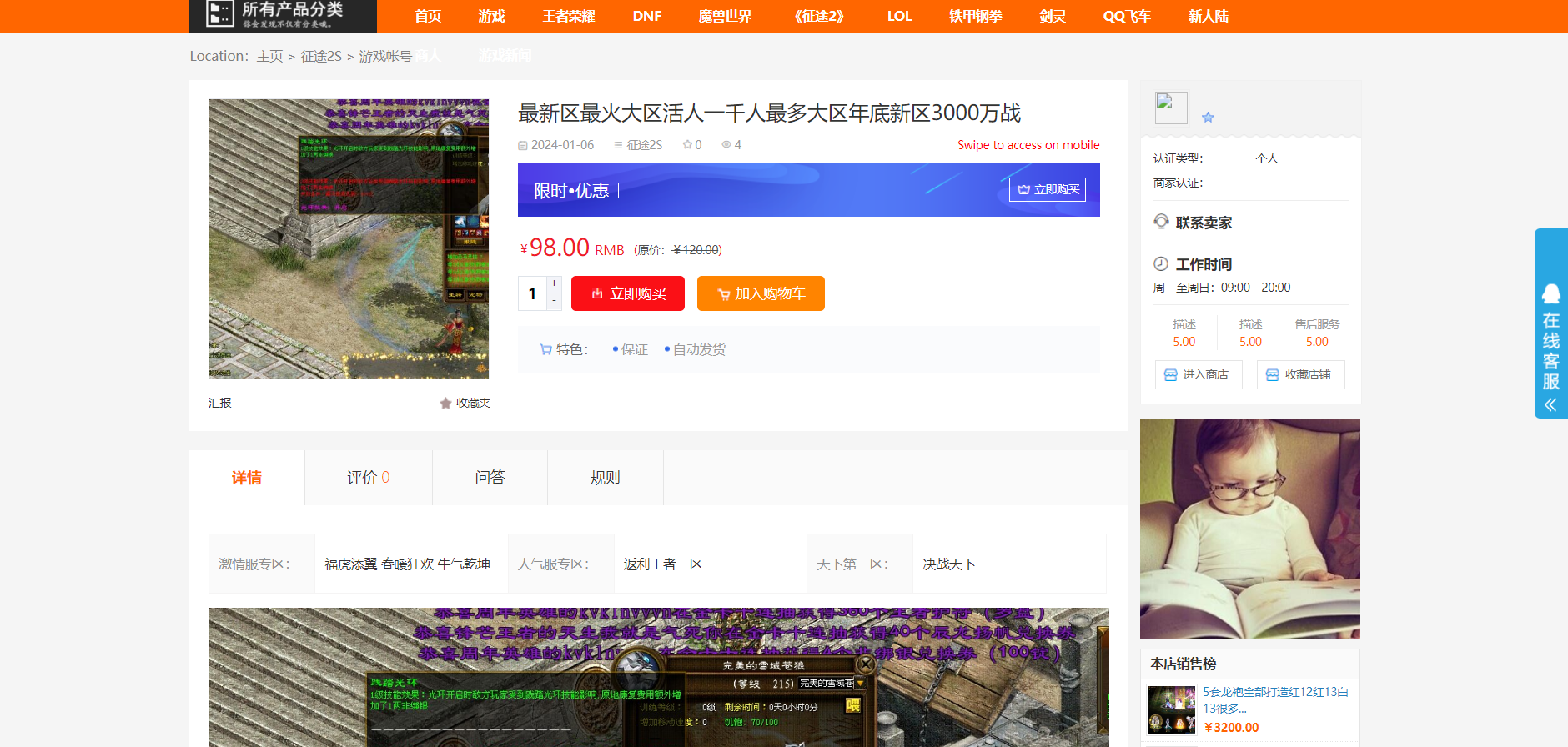The image size is (1568, 747).
Task: Click the 联系卖家 contact link
Action: pyautogui.click(x=1204, y=223)
